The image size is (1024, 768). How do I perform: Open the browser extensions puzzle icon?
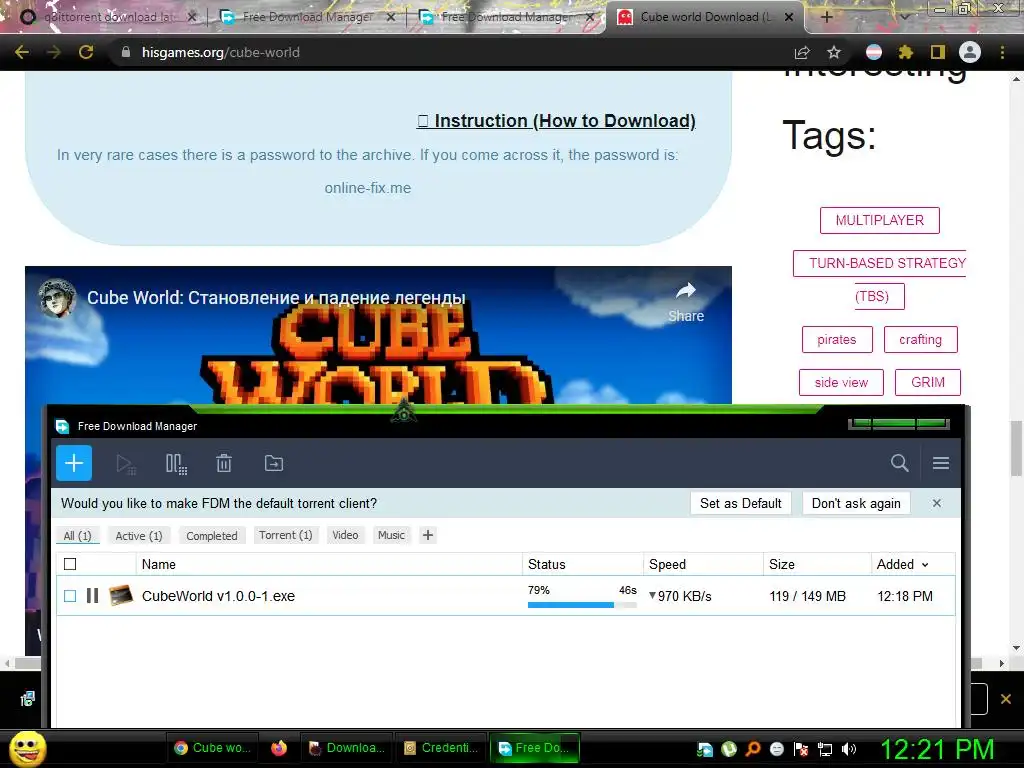coord(905,52)
